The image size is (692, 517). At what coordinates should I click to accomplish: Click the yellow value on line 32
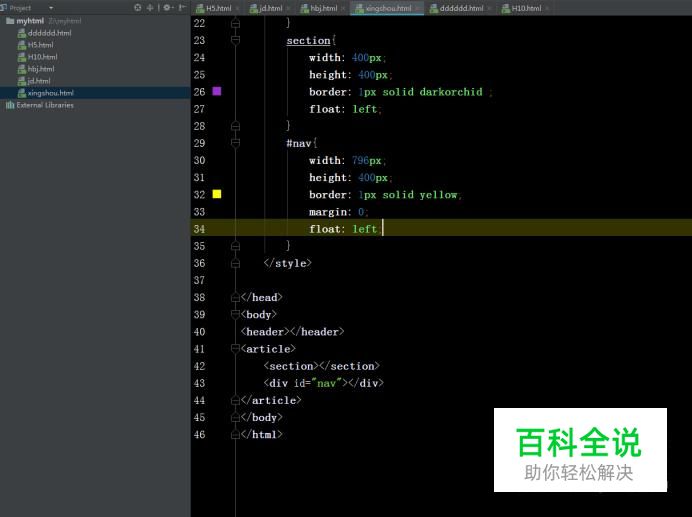coord(439,195)
